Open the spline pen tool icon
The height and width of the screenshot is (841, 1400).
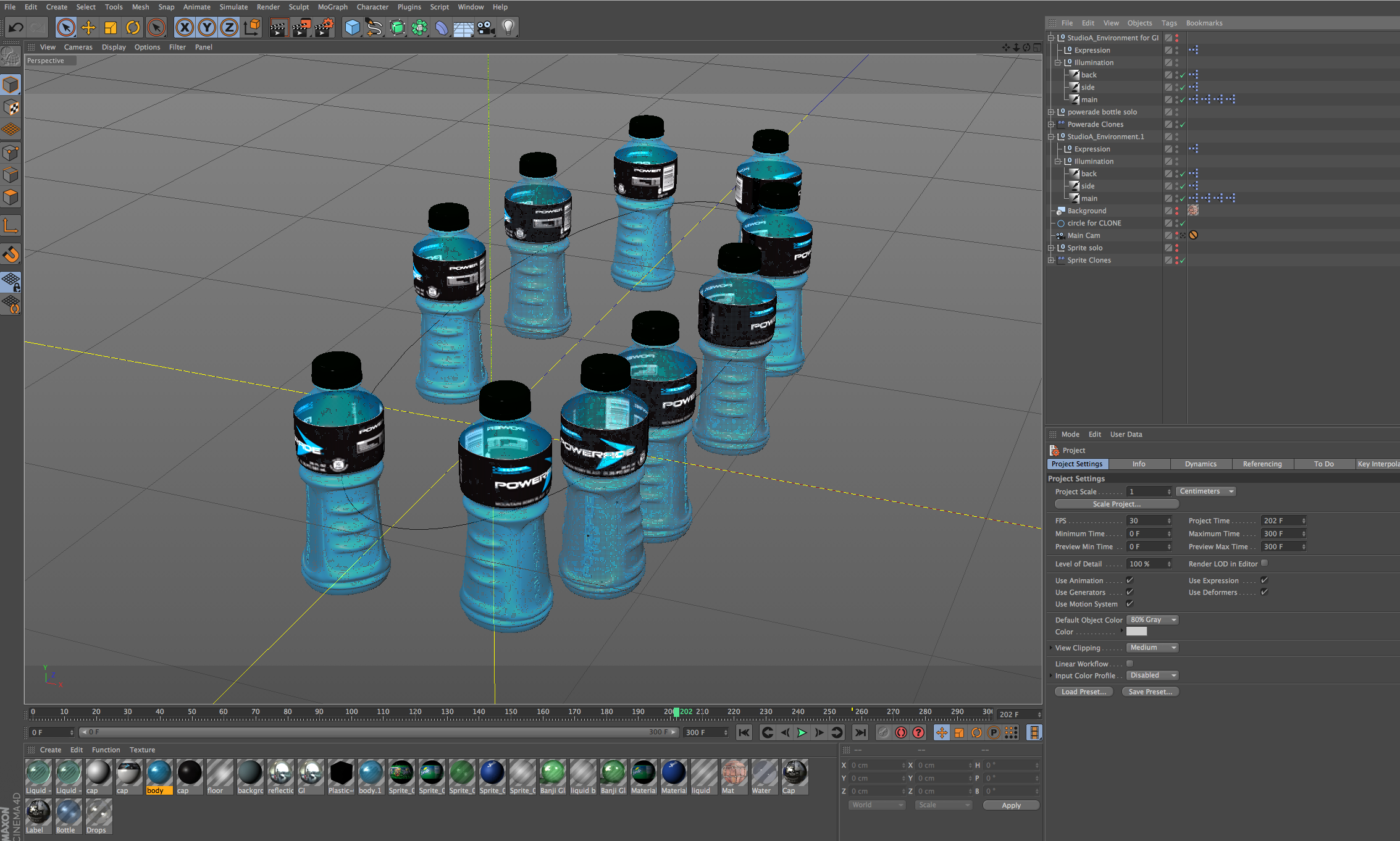click(x=374, y=27)
